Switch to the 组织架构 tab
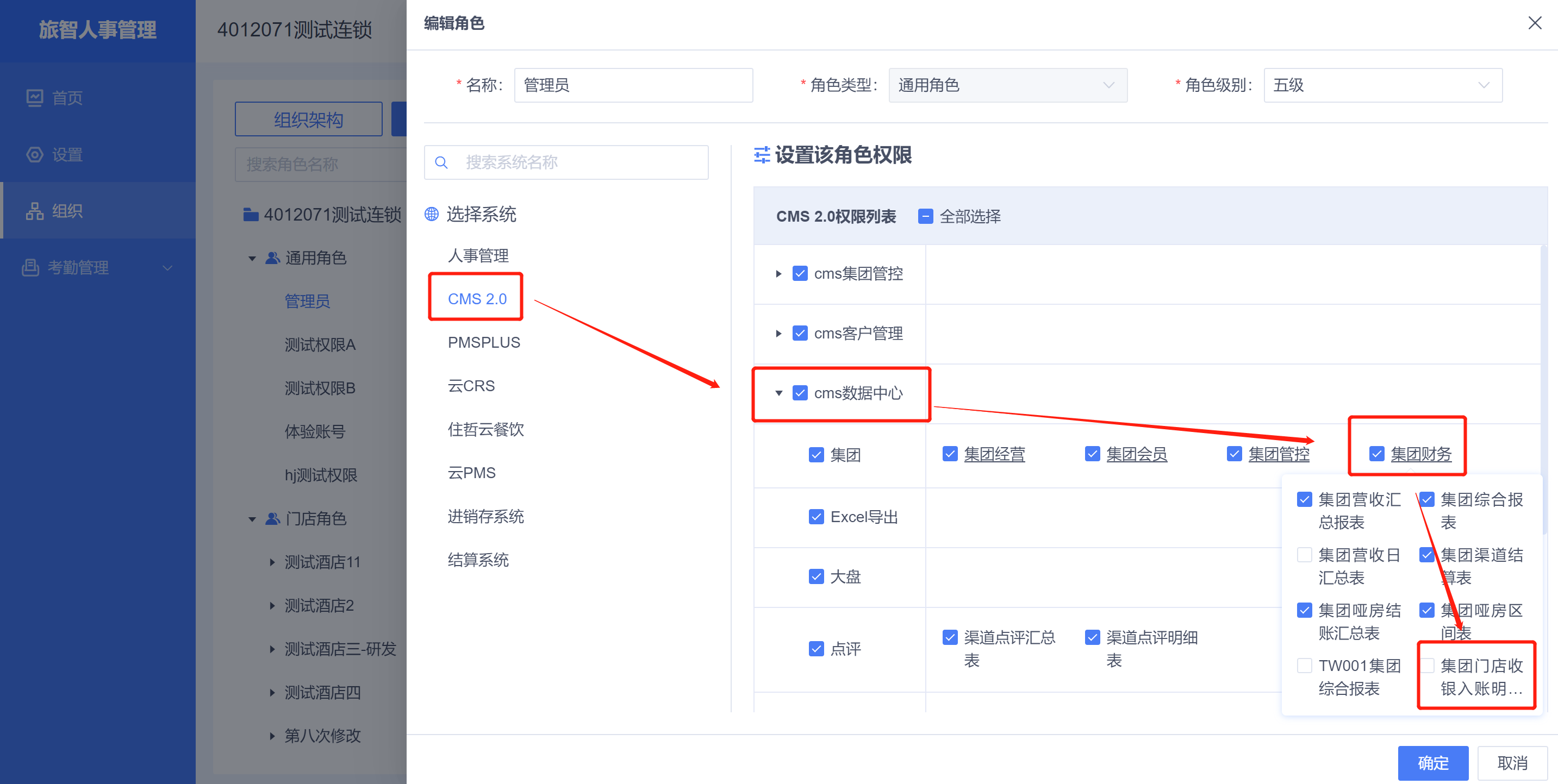 [308, 119]
